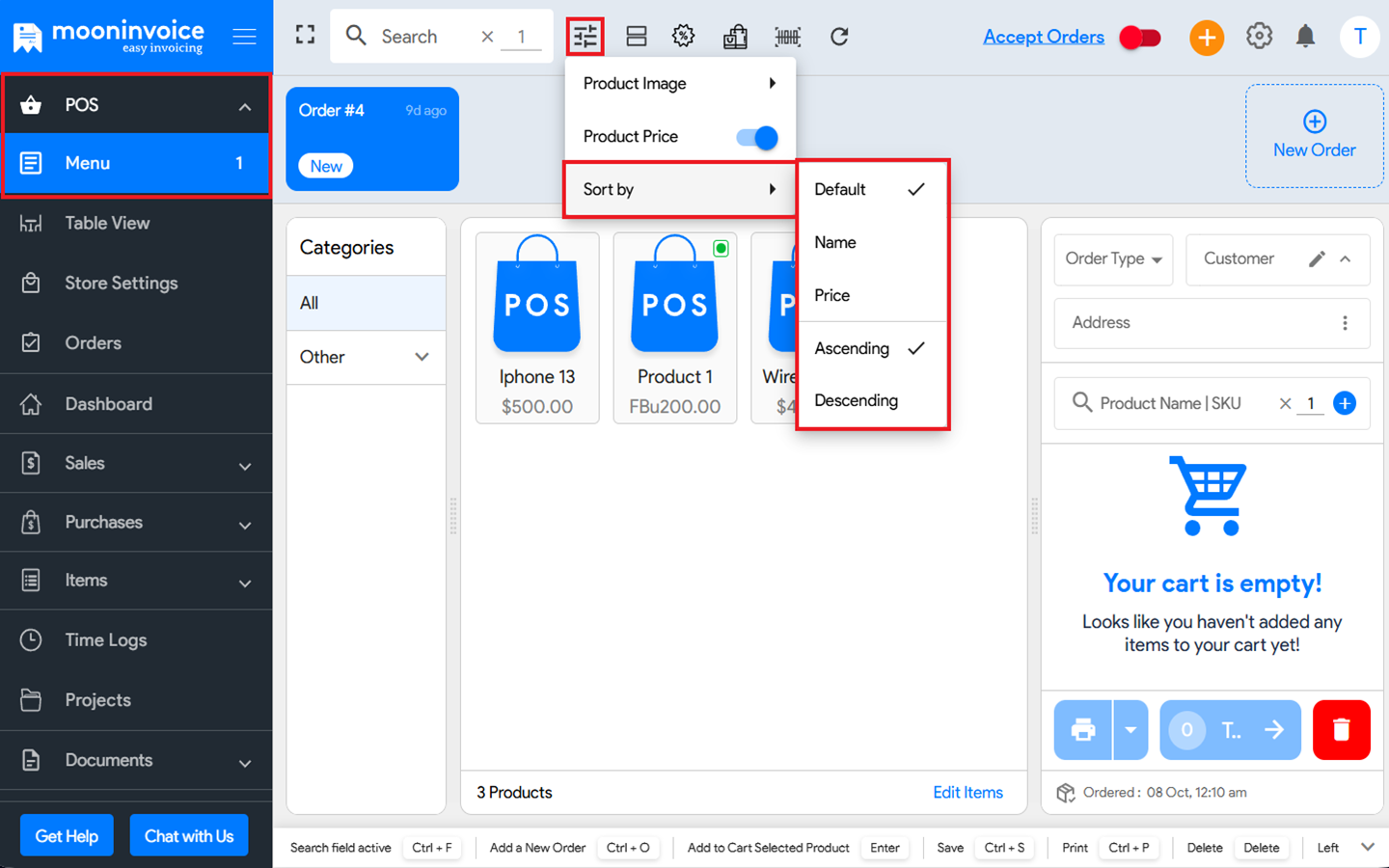Open the rows layout view icon

point(636,36)
